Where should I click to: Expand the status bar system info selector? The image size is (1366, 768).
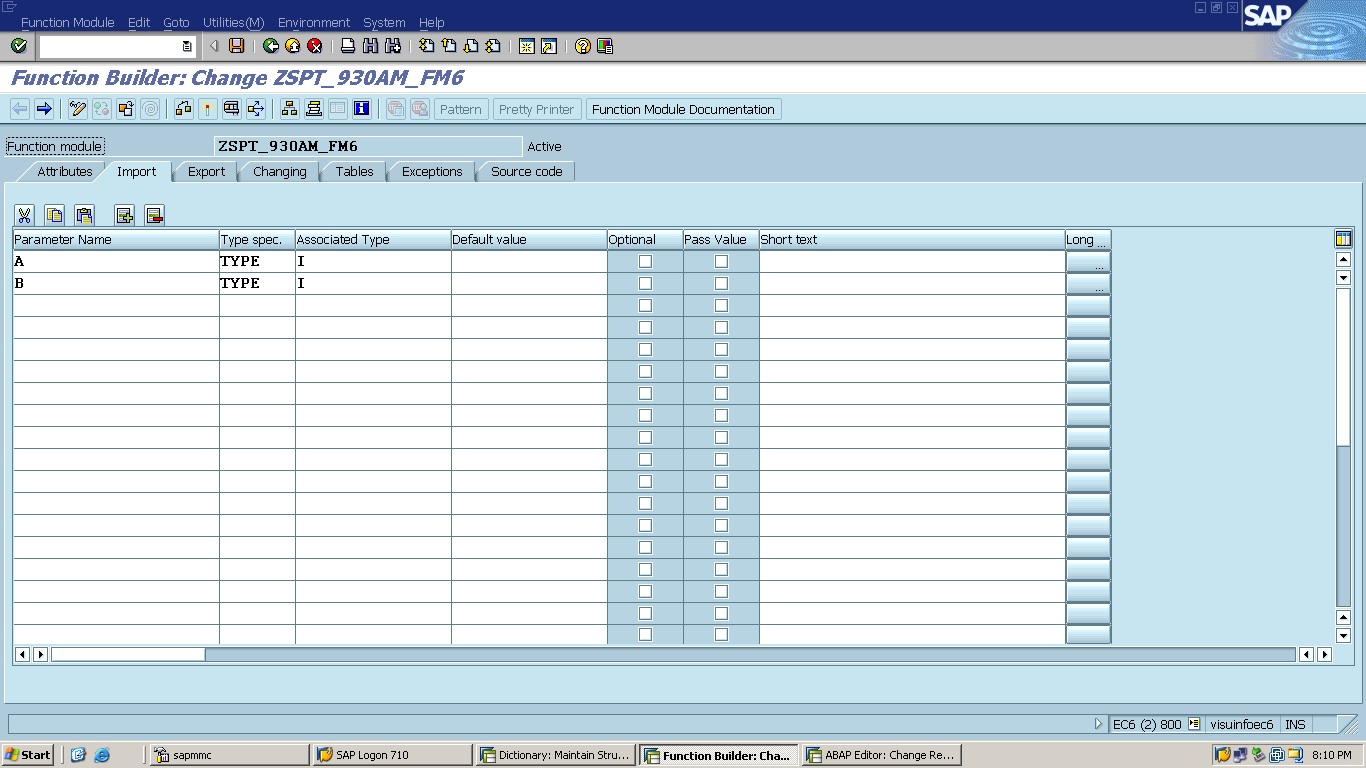tap(1194, 724)
